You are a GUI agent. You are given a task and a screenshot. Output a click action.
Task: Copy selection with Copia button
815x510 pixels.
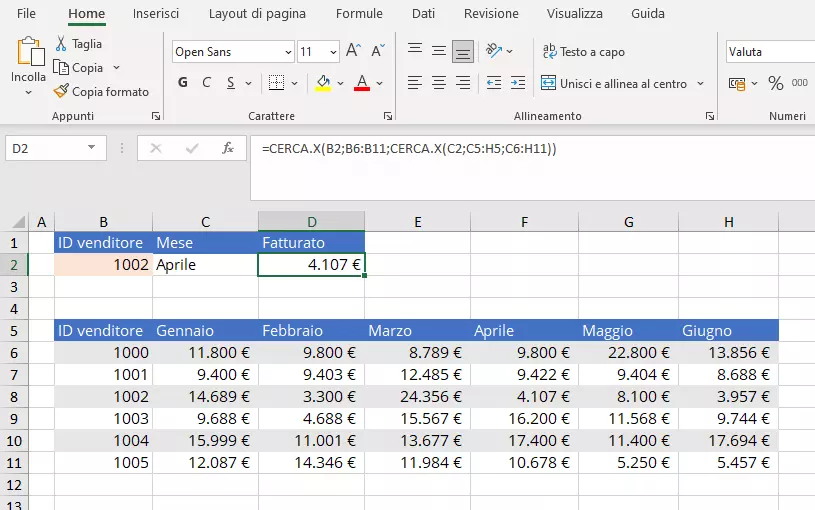point(79,68)
